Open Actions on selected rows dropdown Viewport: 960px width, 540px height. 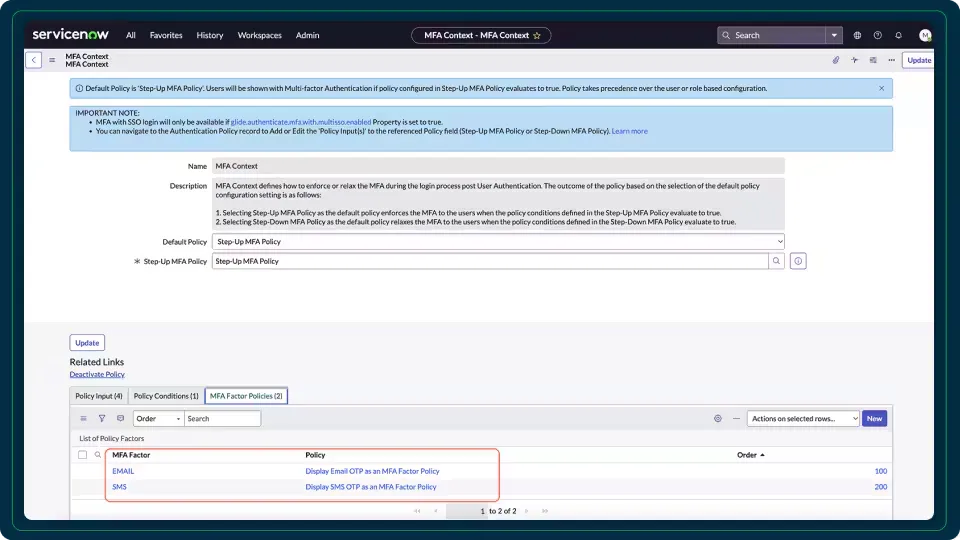pyautogui.click(x=803, y=419)
